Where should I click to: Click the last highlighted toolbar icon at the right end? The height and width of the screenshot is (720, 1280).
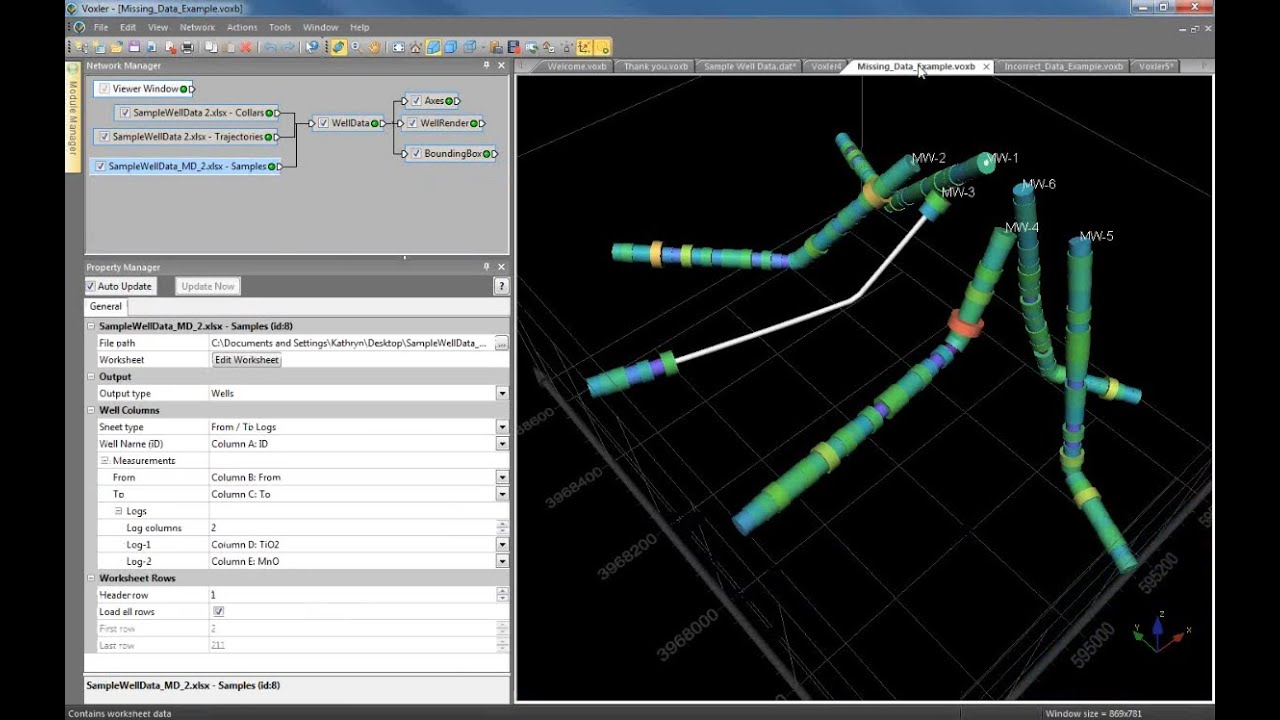(602, 47)
